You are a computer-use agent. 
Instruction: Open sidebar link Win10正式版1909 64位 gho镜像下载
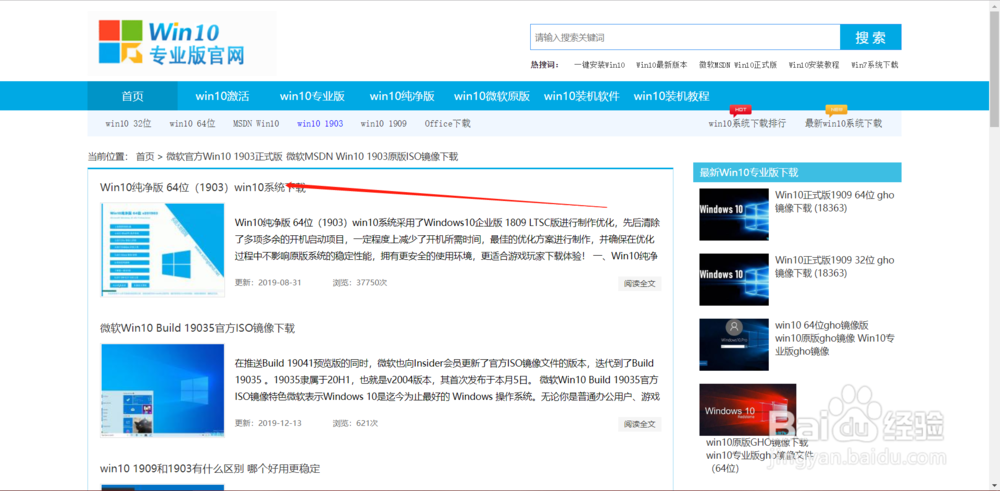[x=835, y=202]
